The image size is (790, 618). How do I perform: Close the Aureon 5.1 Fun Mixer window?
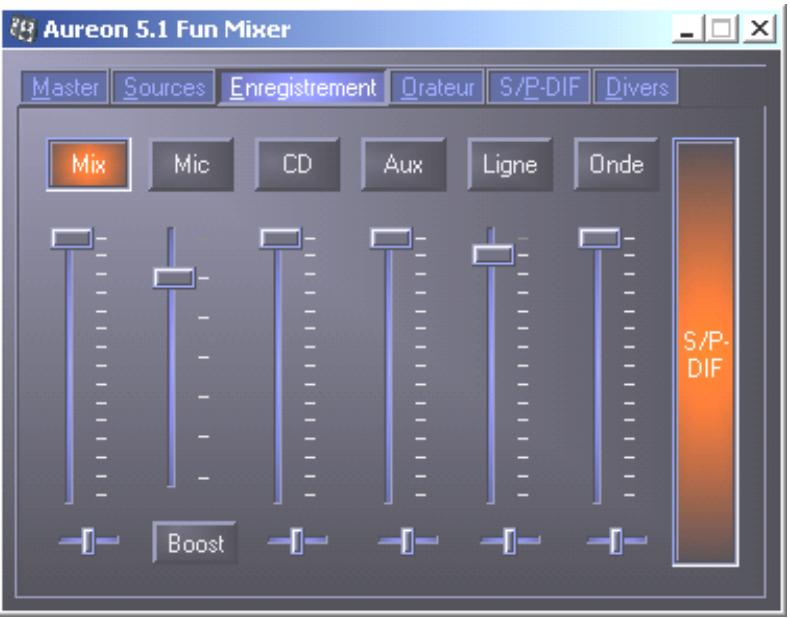pos(760,29)
